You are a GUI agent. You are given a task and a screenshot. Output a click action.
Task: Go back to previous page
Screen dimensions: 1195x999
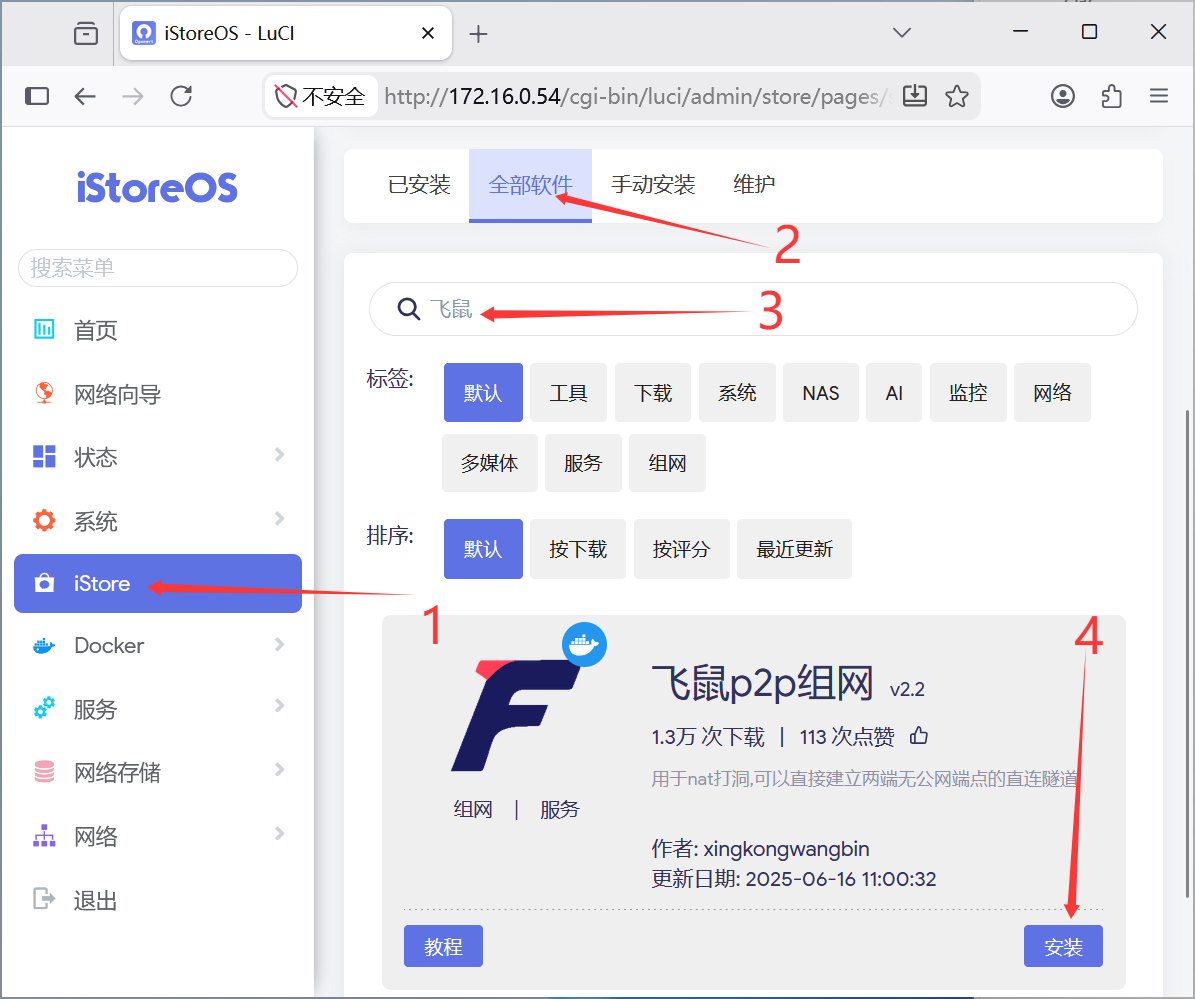coord(85,96)
